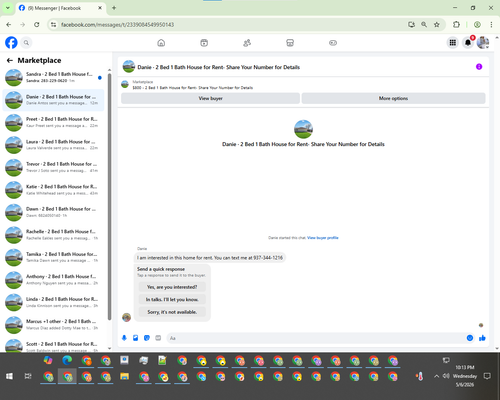Click the conversation list scrollbar
This screenshot has width=500, height=400.
click(109, 197)
